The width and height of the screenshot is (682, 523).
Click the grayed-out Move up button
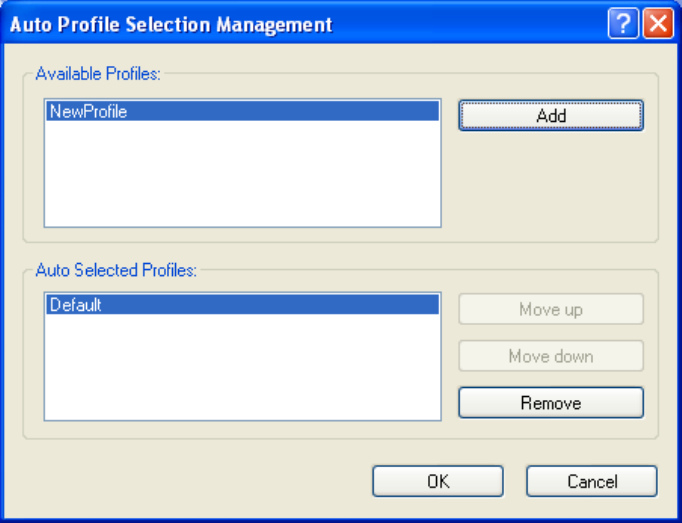[x=551, y=309]
